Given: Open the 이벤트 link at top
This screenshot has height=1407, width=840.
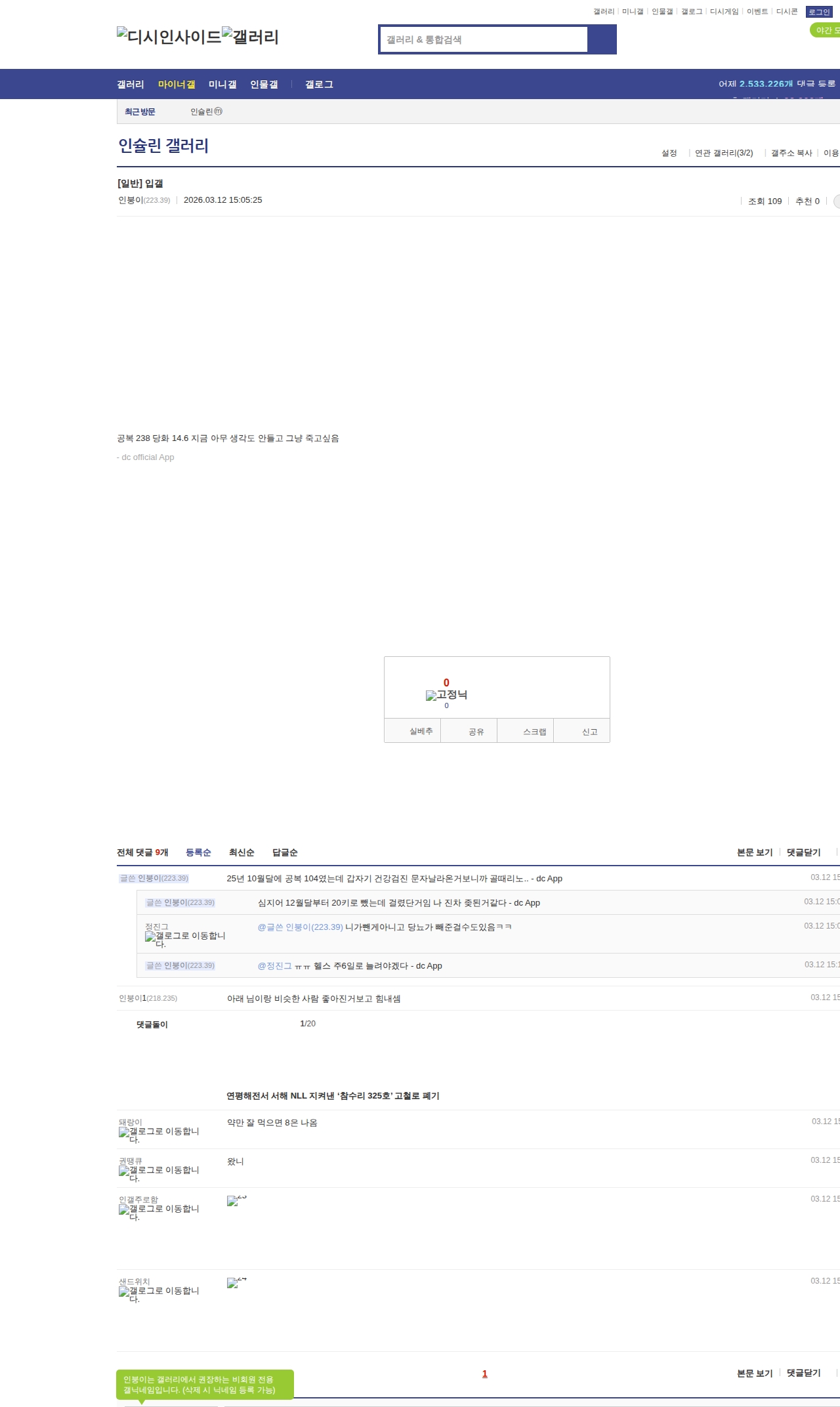Looking at the screenshot, I should pyautogui.click(x=757, y=11).
